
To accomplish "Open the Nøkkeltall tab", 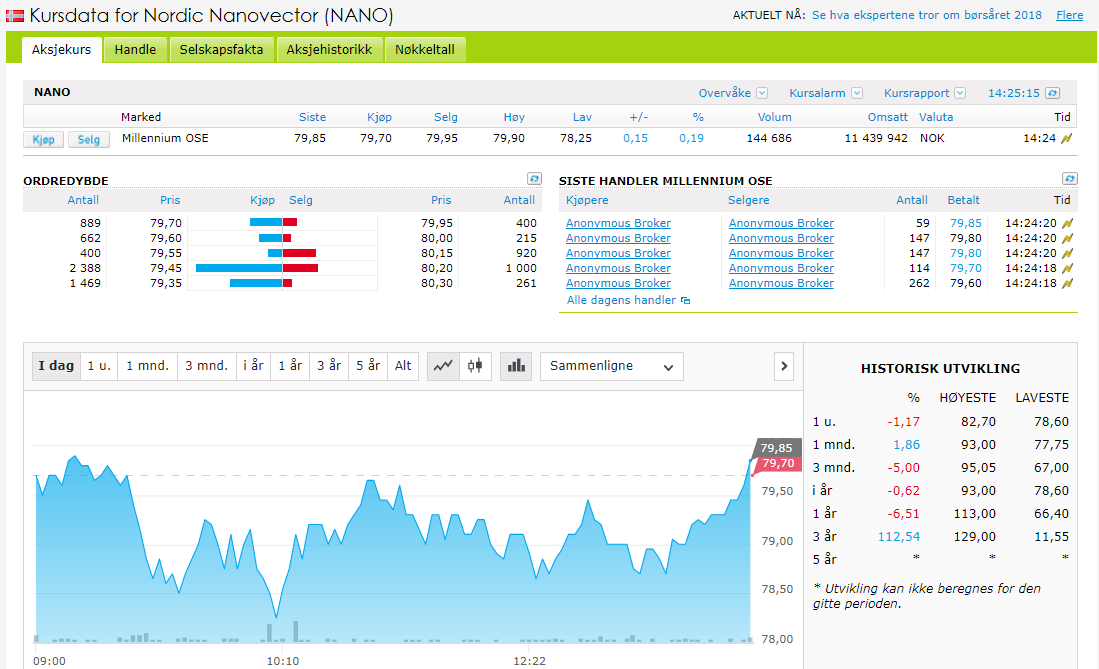I will [x=425, y=50].
